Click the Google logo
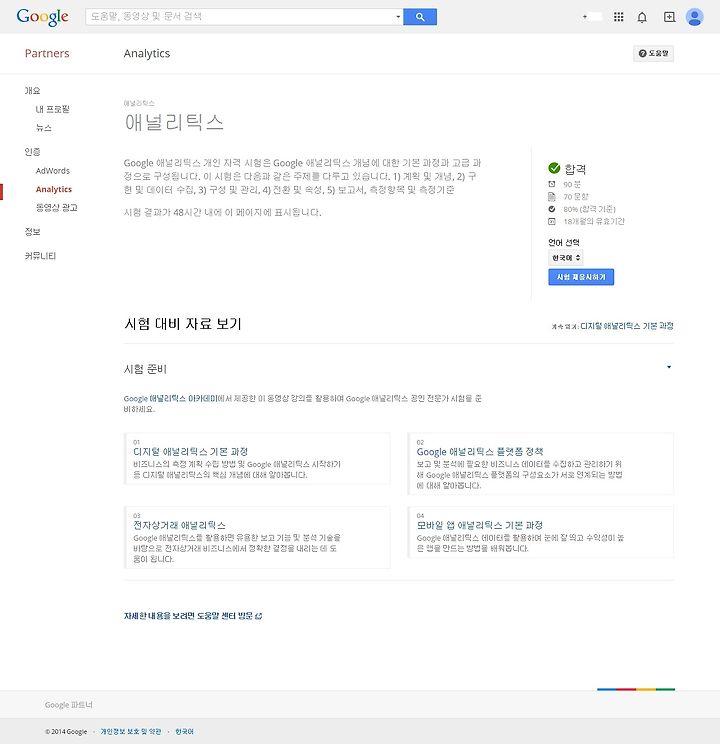The image size is (720, 744). [x=43, y=17]
